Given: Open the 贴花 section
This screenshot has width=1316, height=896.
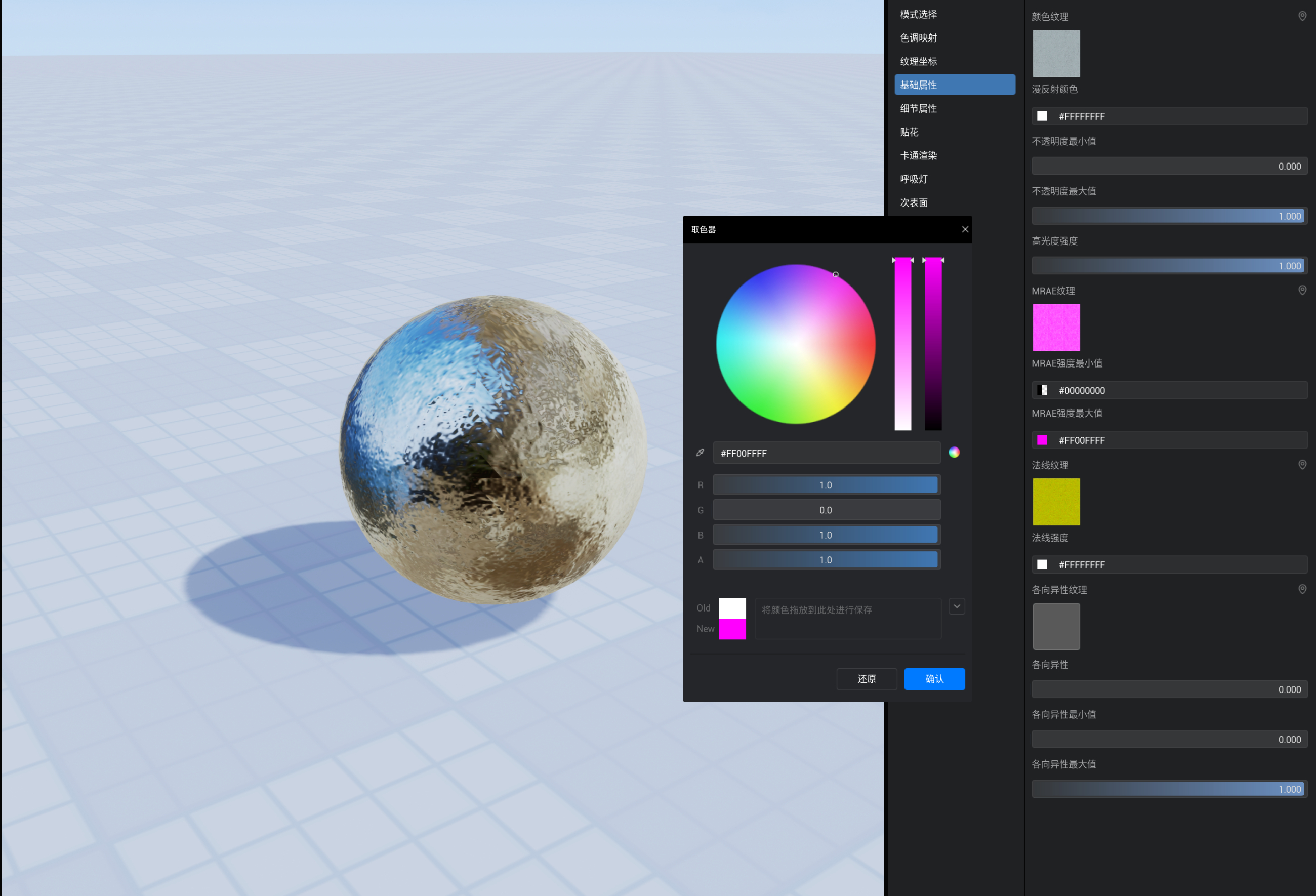Looking at the screenshot, I should [955, 132].
